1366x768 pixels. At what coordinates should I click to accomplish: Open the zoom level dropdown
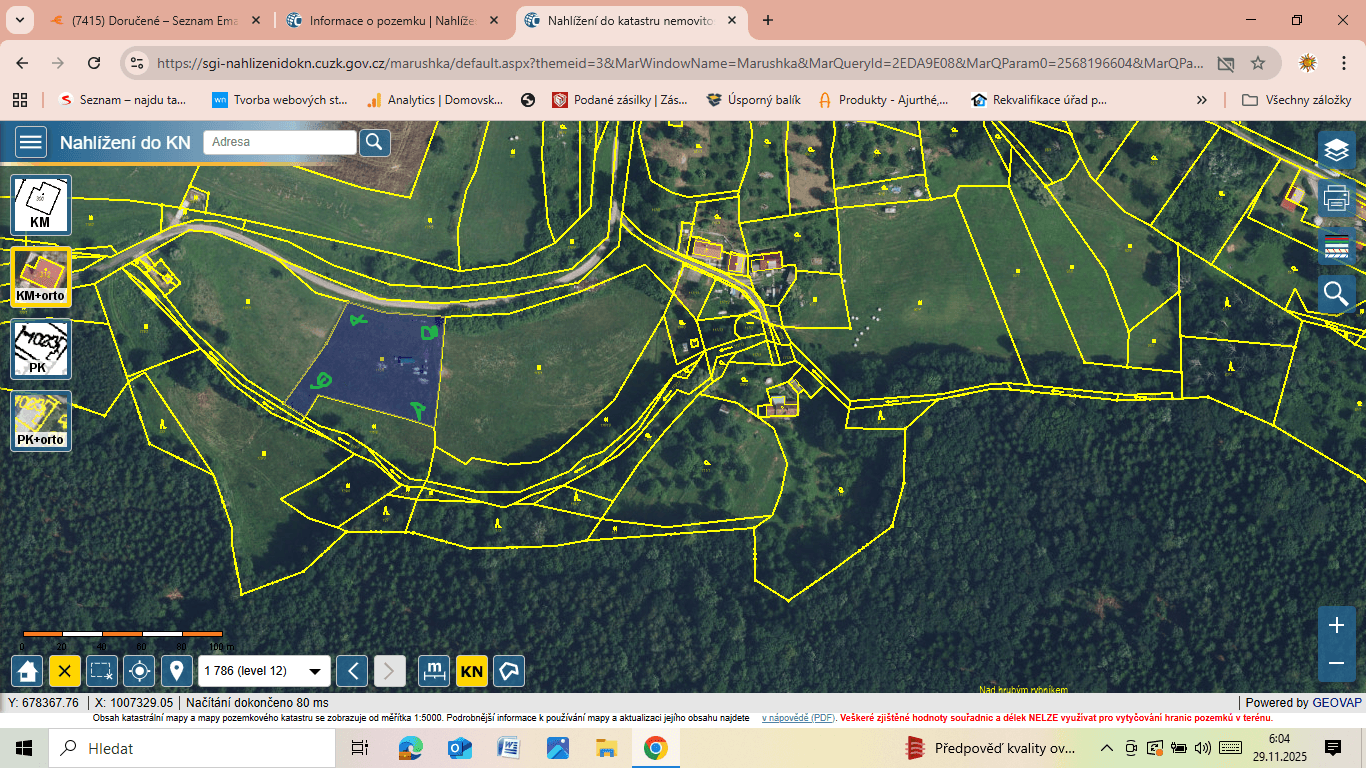313,670
